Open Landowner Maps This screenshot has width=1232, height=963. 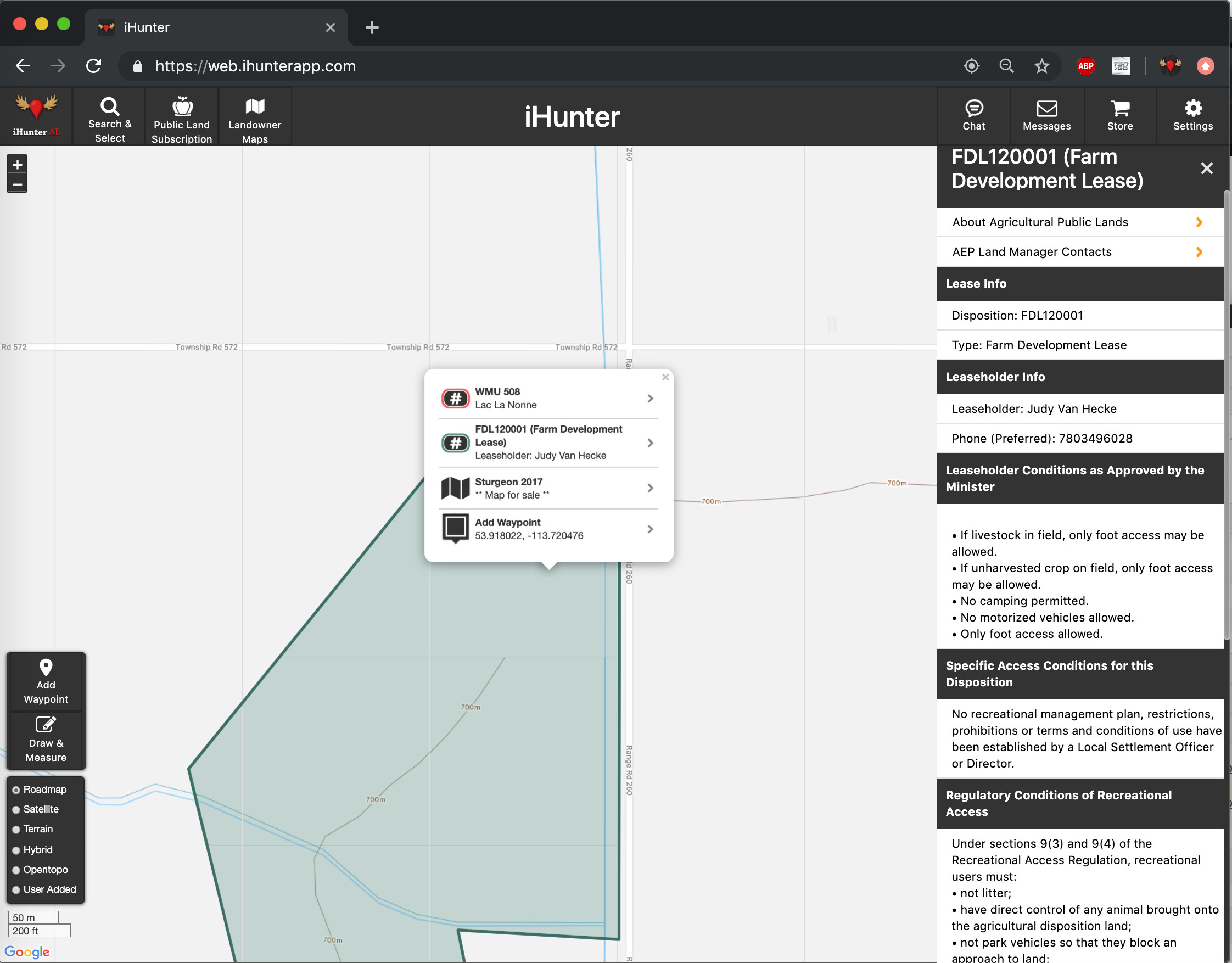pyautogui.click(x=254, y=116)
